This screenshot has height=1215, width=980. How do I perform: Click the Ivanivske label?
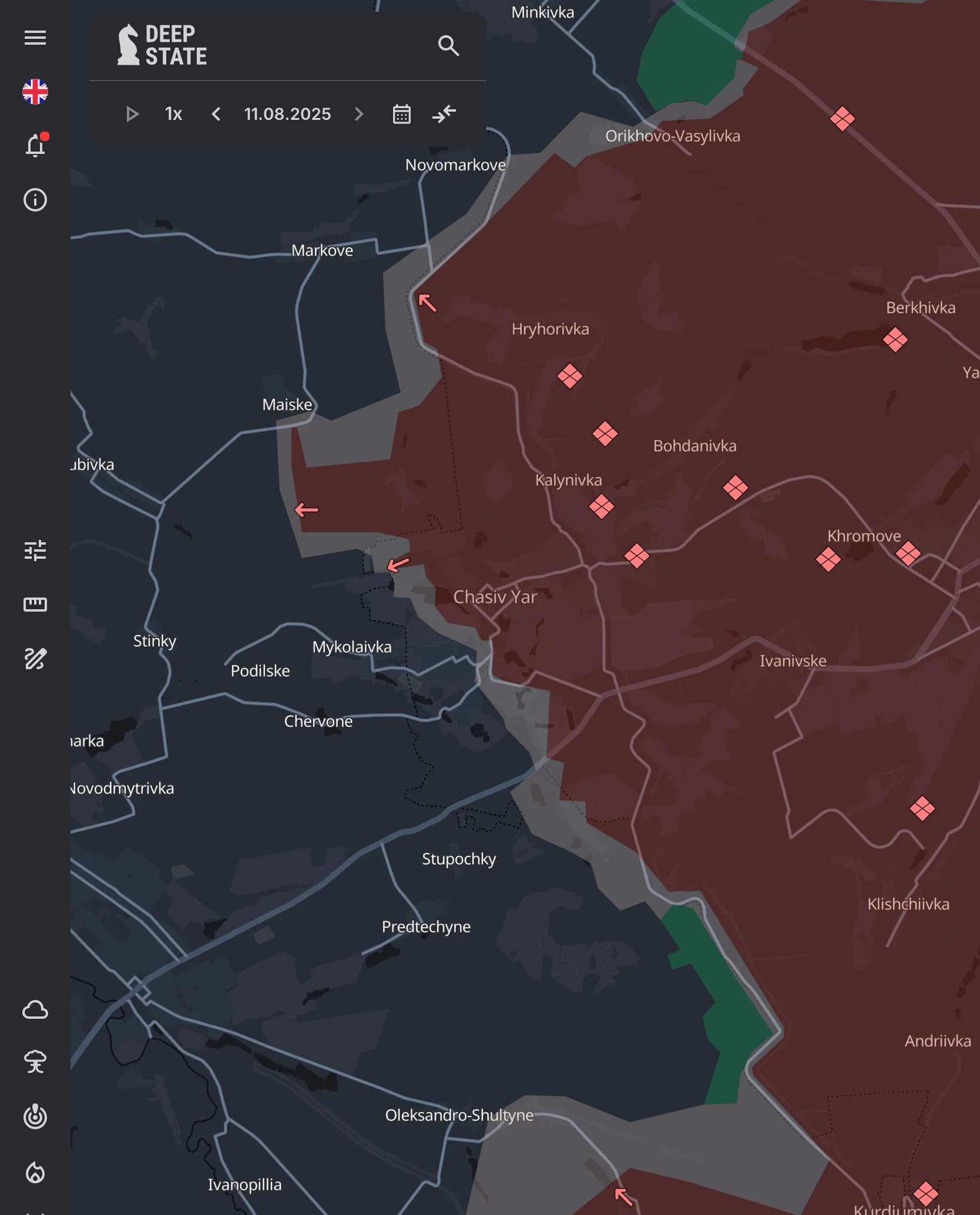[x=793, y=661]
